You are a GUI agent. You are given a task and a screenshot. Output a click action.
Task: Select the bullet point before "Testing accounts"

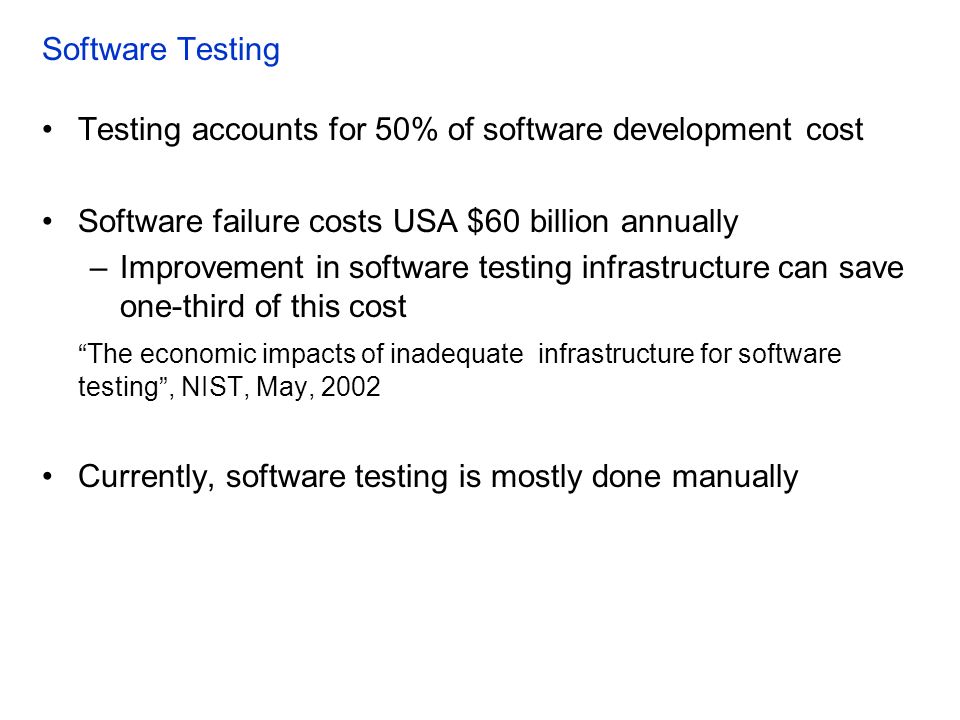[48, 130]
